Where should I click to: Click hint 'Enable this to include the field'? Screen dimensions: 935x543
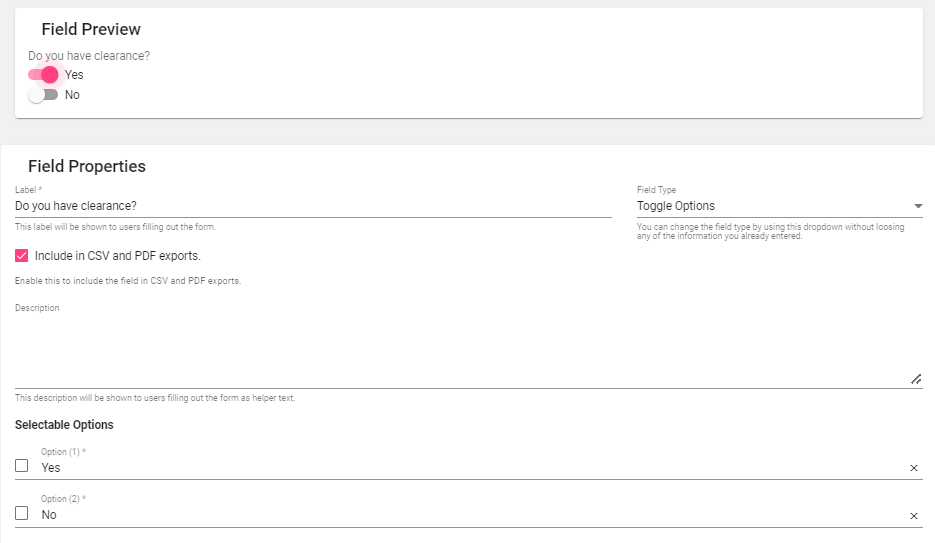[128, 280]
